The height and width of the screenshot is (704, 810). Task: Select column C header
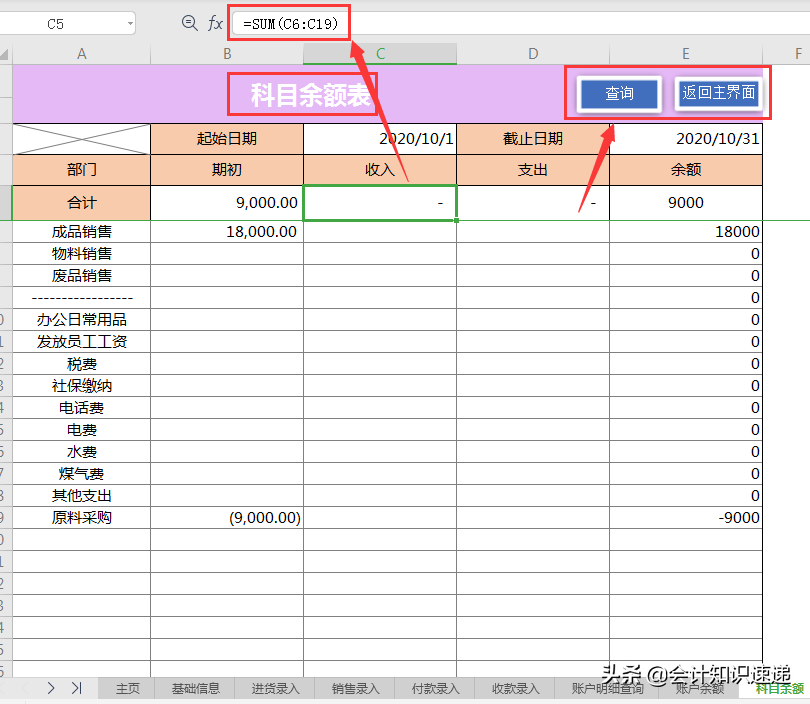pyautogui.click(x=380, y=54)
